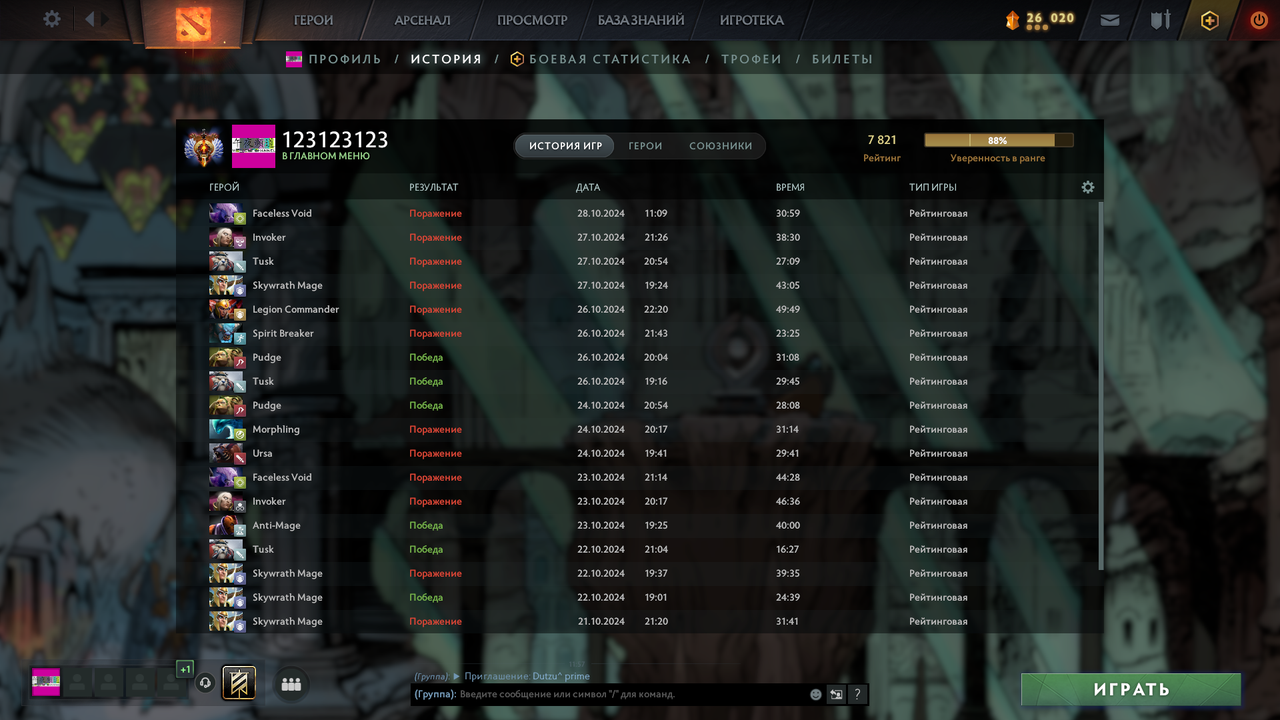
Task: Open the armory sword-and-shield icon
Action: point(1160,20)
